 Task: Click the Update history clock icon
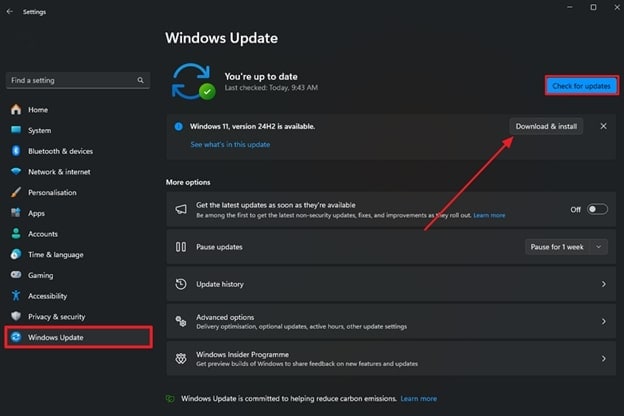click(181, 284)
